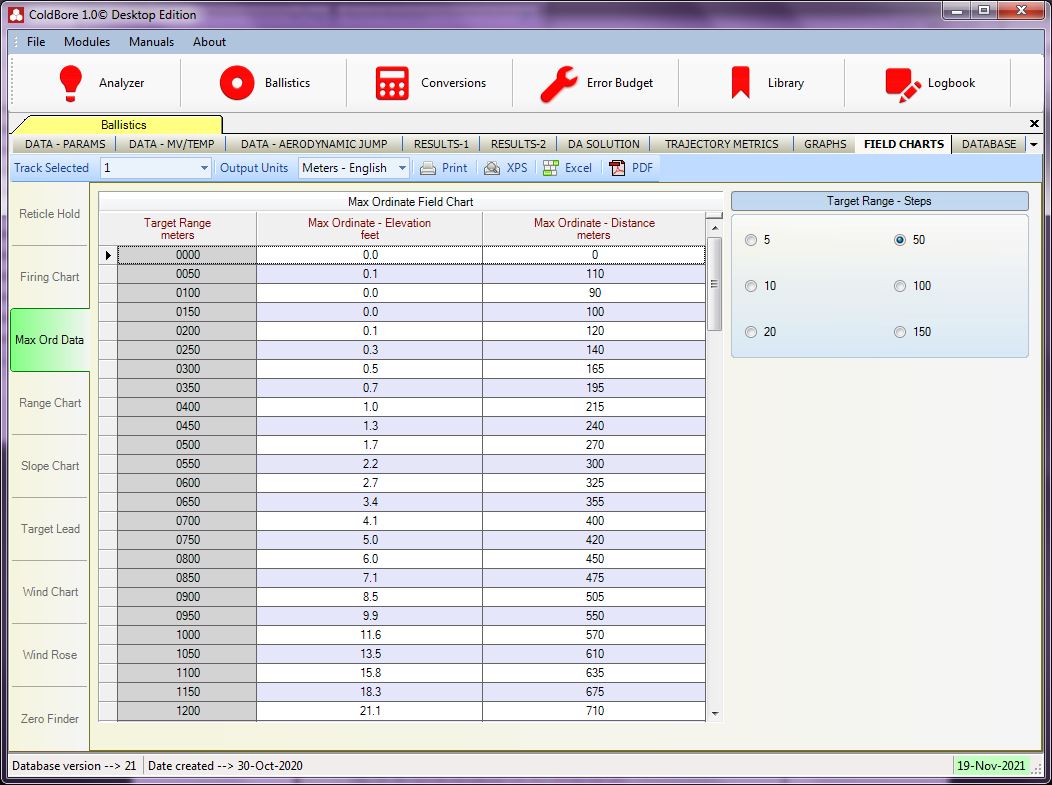This screenshot has height=785, width=1052.
Task: Select the yellow Ballistics module tab
Action: (123, 125)
